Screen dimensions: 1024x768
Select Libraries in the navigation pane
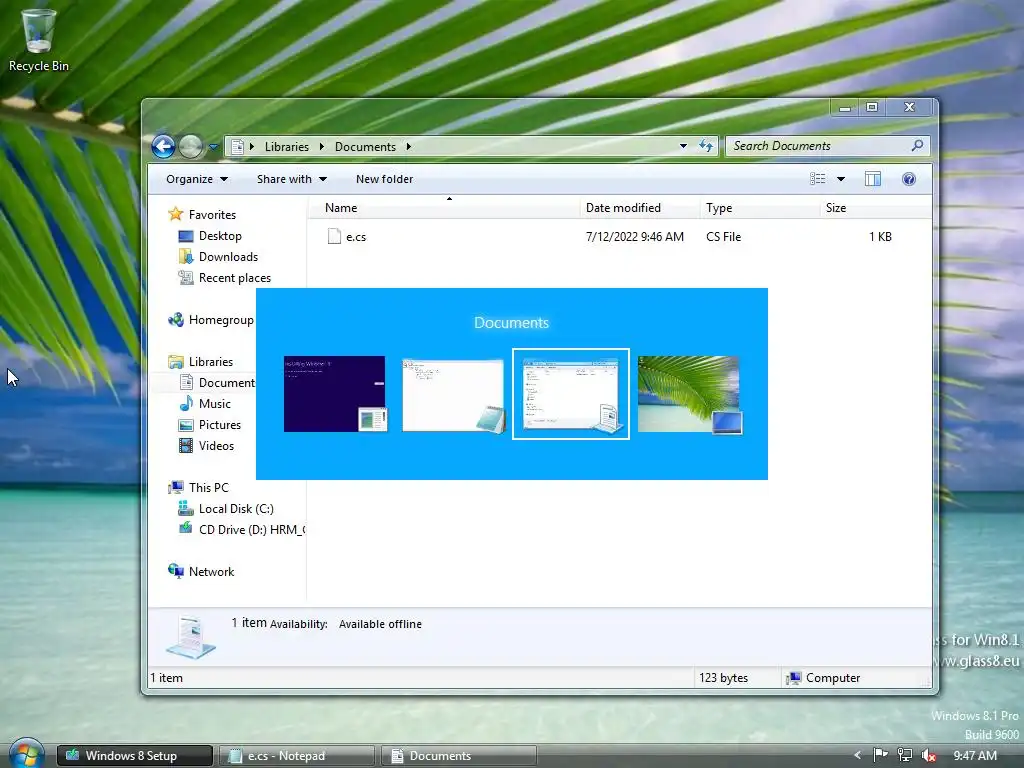click(x=210, y=362)
